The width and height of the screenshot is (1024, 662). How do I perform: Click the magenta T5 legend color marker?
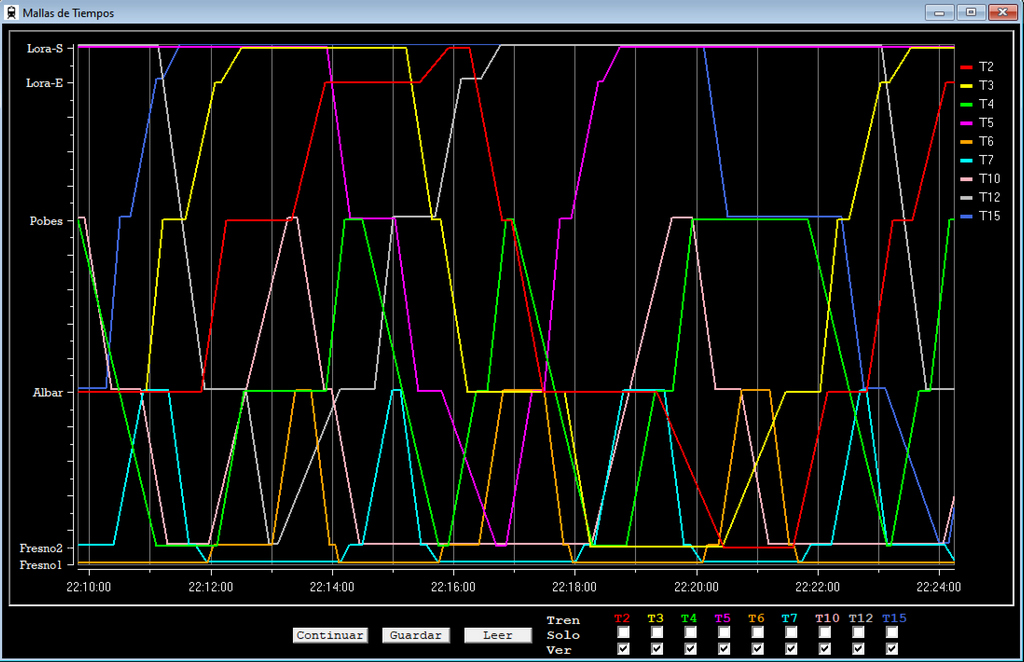tap(966, 123)
